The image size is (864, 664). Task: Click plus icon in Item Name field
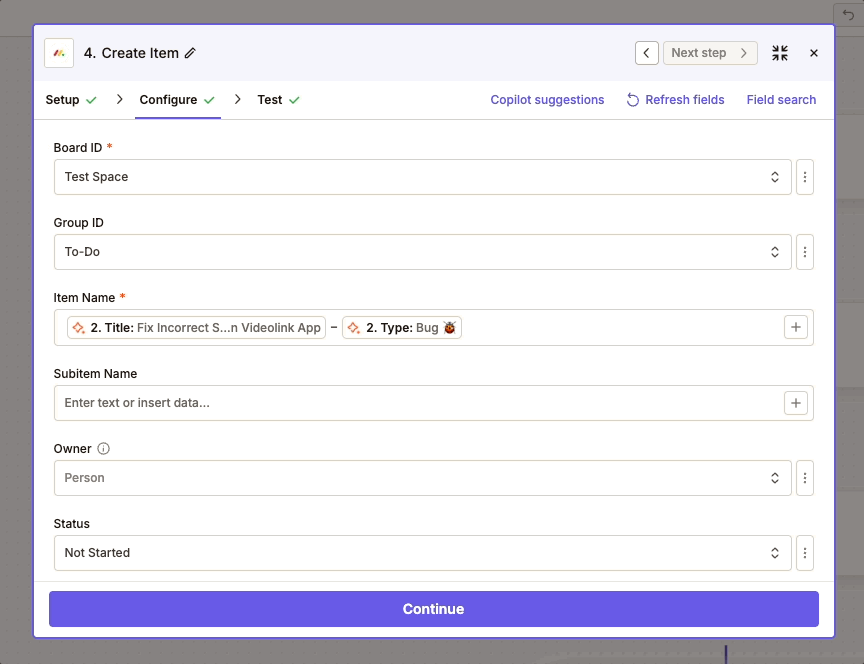[796, 327]
